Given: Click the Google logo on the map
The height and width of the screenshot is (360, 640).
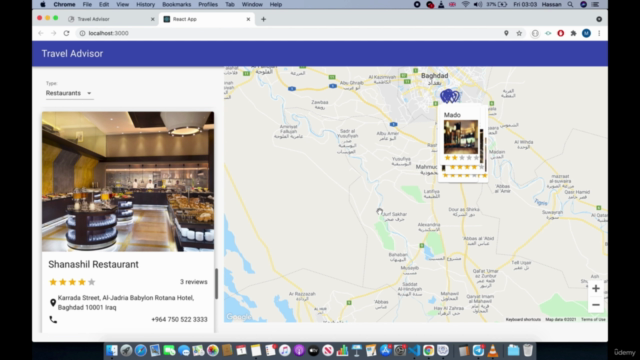Looking at the screenshot, I should pos(239,317).
